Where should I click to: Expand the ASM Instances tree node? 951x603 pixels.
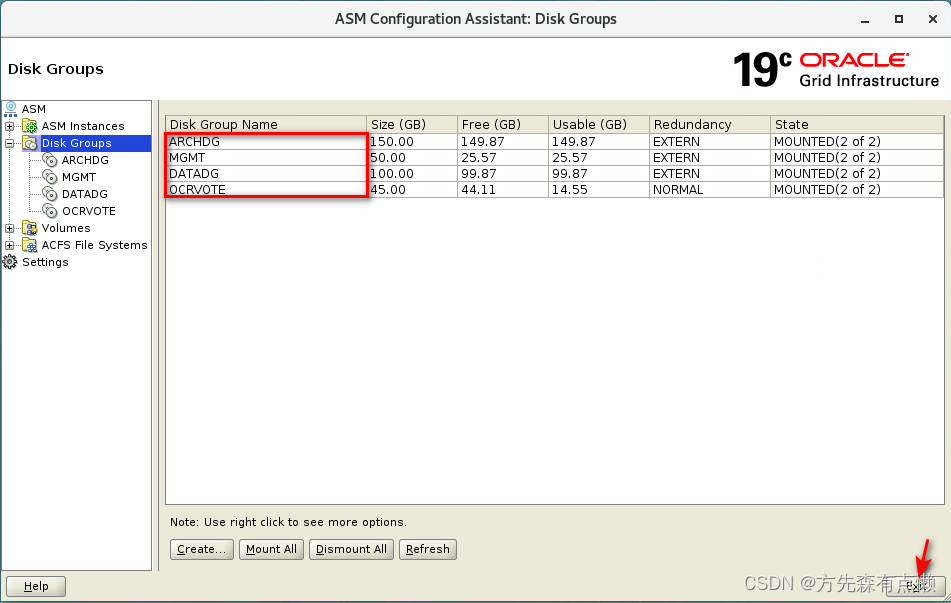coord(10,127)
